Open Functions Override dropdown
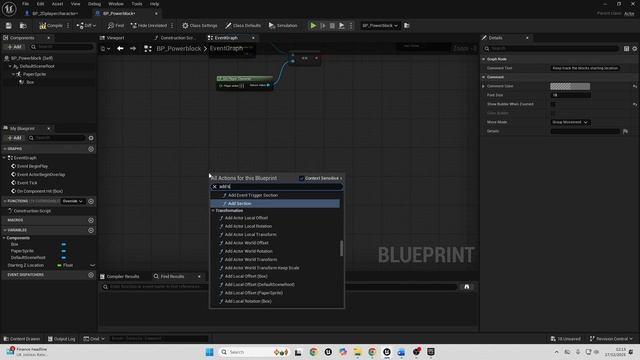The height and width of the screenshot is (360, 640). pyautogui.click(x=73, y=201)
